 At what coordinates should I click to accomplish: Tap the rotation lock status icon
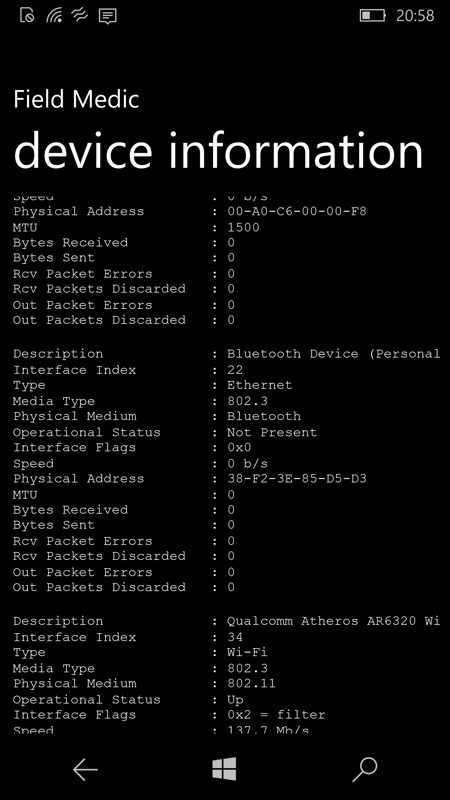[27, 15]
